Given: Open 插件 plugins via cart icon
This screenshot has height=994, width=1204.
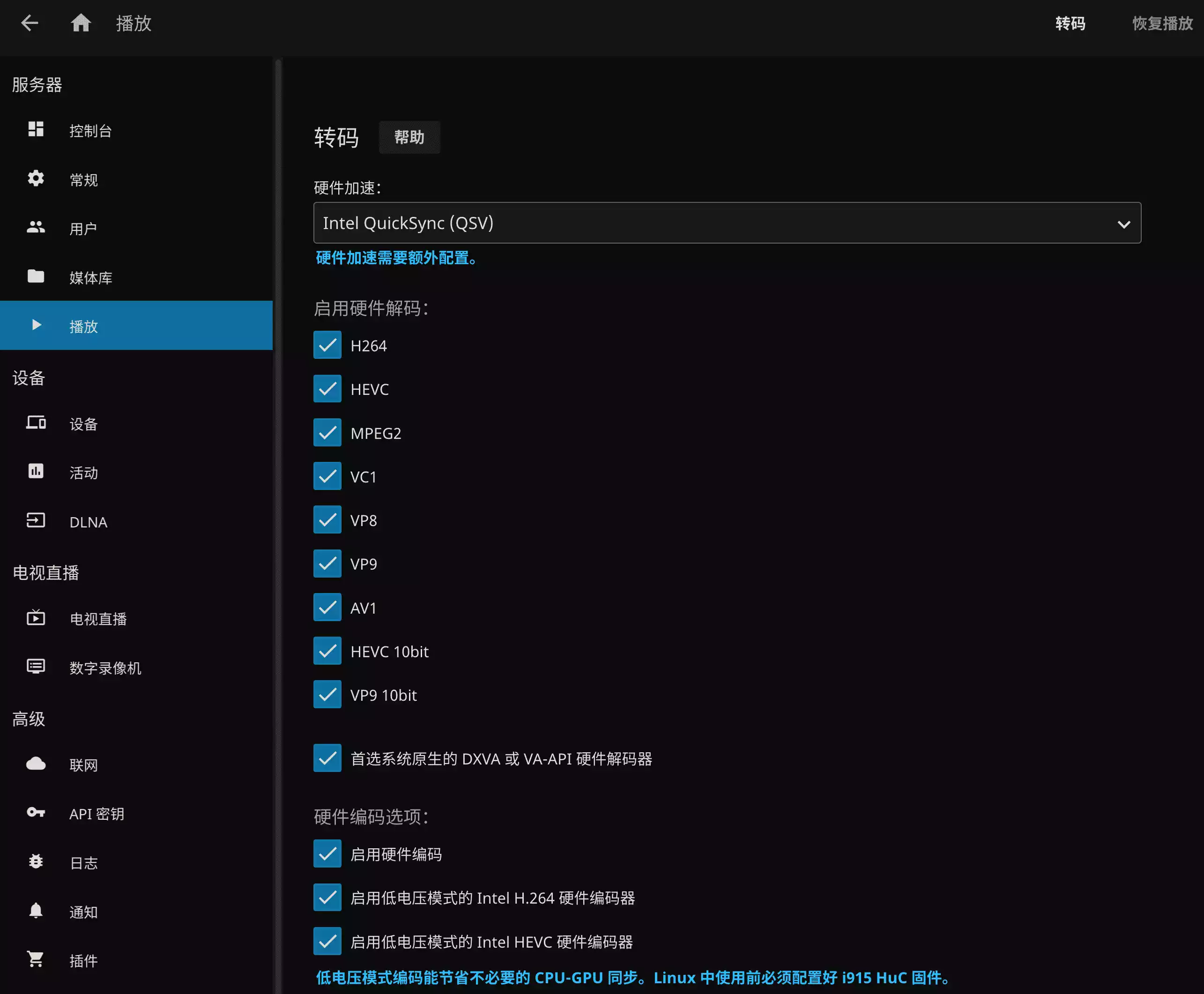Looking at the screenshot, I should tap(83, 961).
